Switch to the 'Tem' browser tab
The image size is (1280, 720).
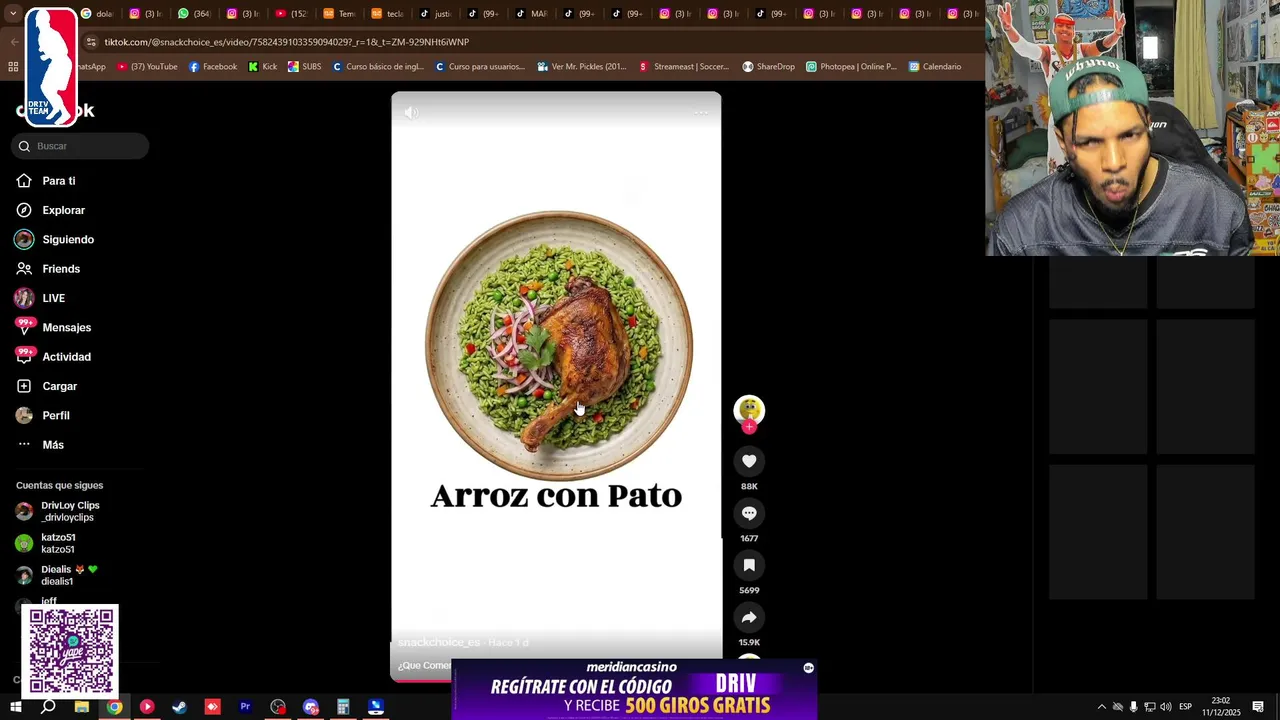click(339, 14)
